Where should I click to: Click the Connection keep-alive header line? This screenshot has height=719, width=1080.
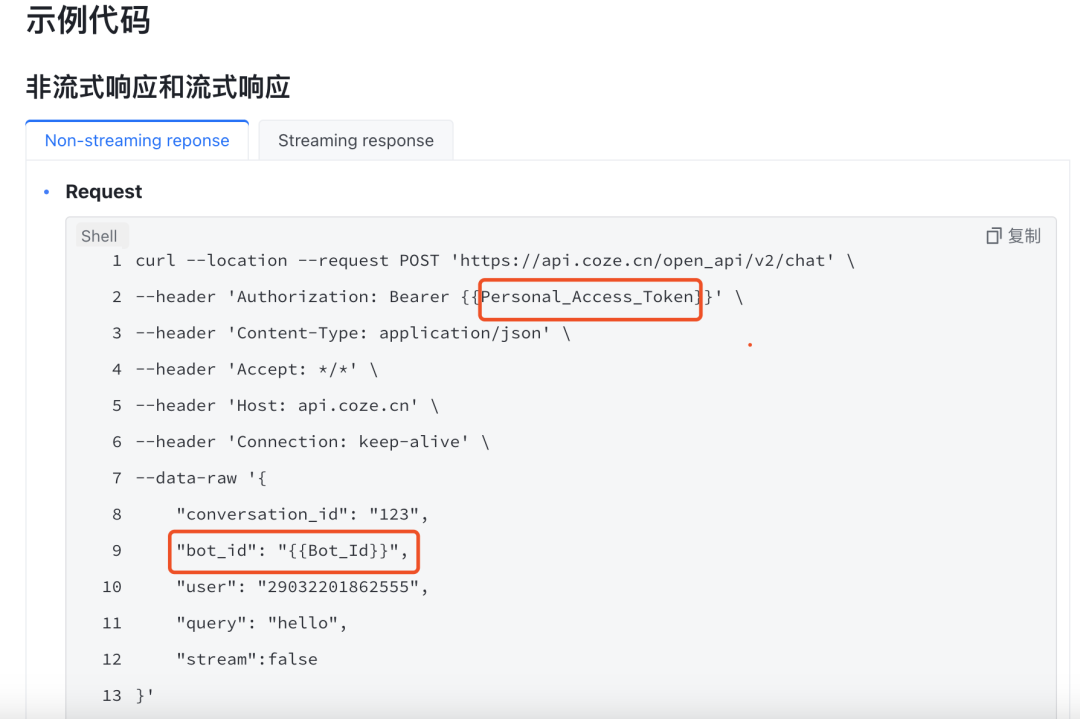(312, 442)
